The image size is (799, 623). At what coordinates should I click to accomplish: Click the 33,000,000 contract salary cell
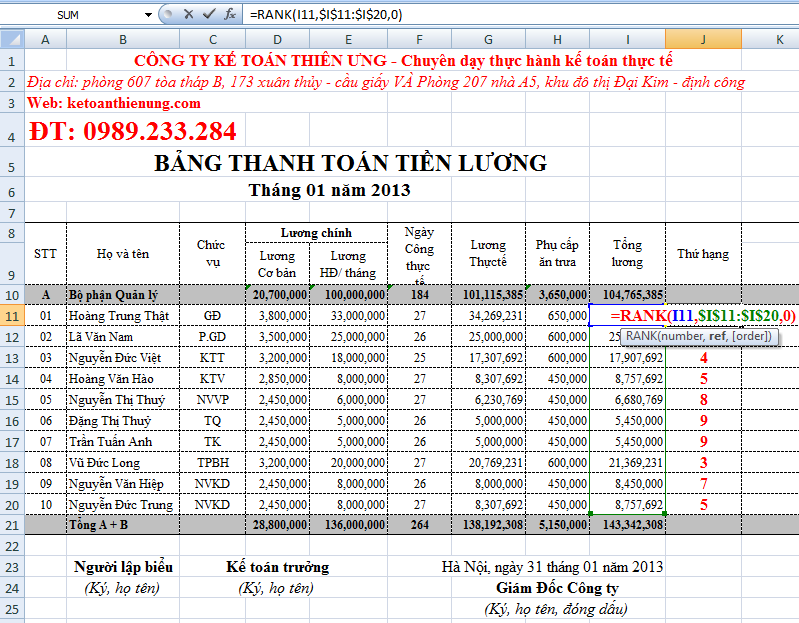point(349,316)
